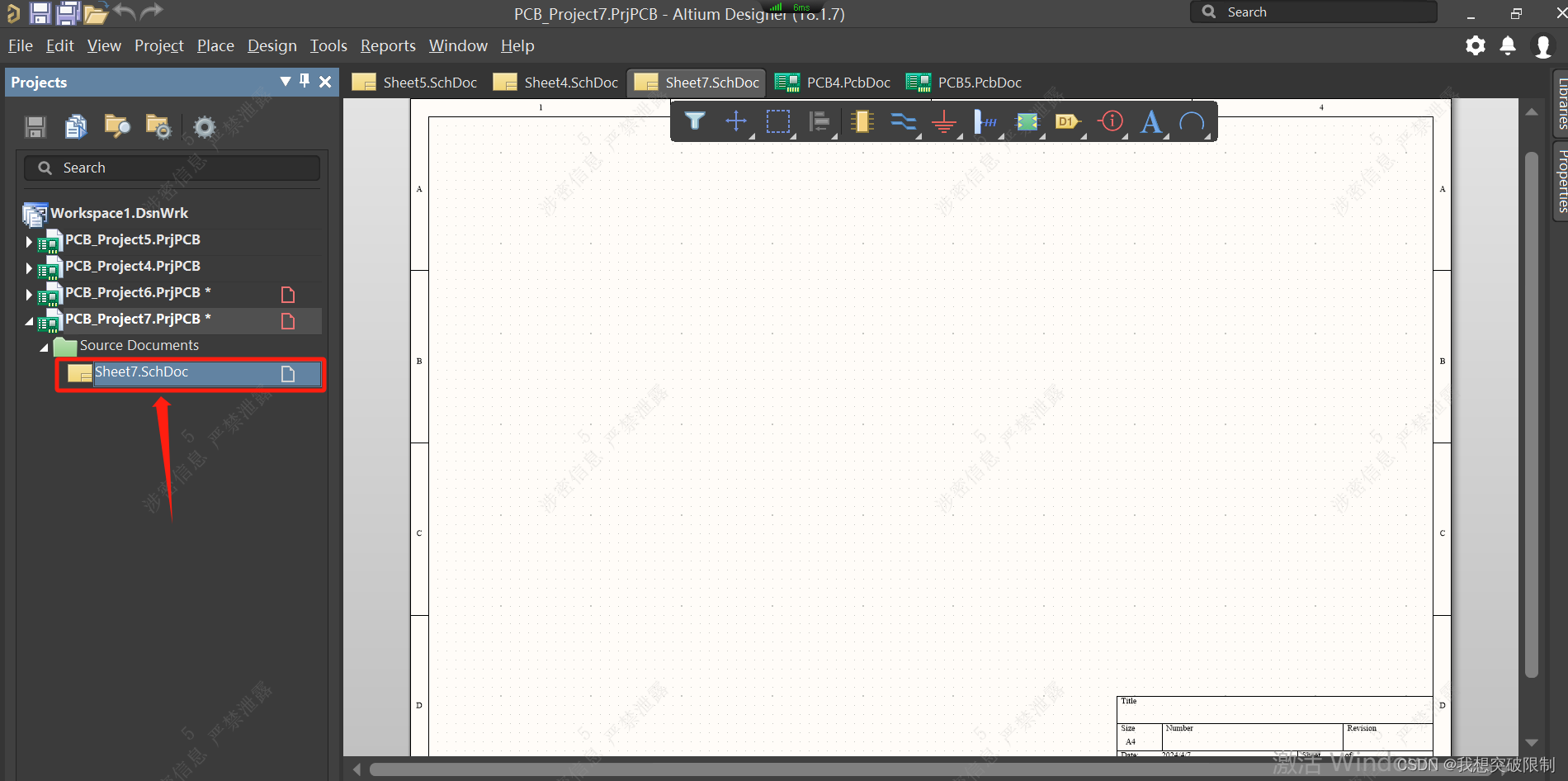Screen dimensions: 1568x781
Task: Click the vertical scrollbar down arrow
Action: point(1532,742)
